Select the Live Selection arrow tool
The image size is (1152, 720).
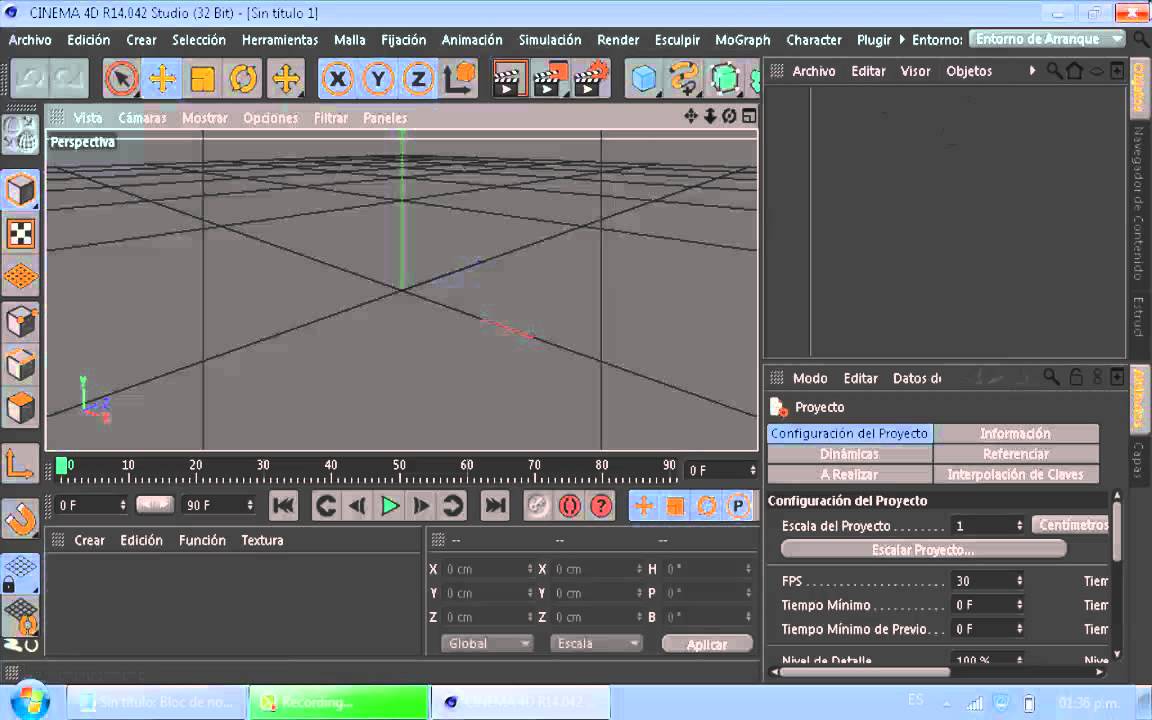[x=122, y=79]
